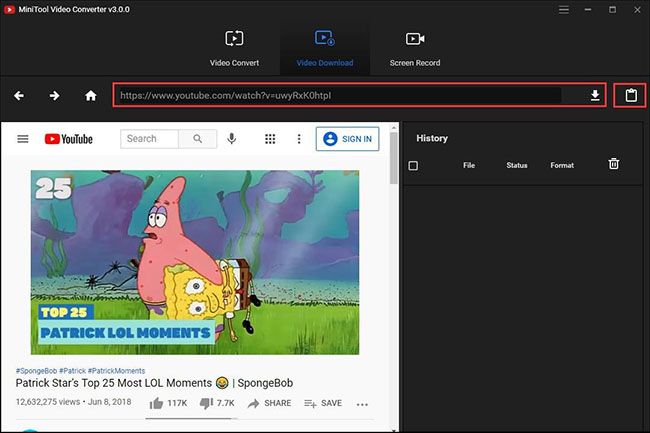The image size is (650, 433).
Task: Open the #PatrickMoments hashtag link
Action: (x=116, y=371)
